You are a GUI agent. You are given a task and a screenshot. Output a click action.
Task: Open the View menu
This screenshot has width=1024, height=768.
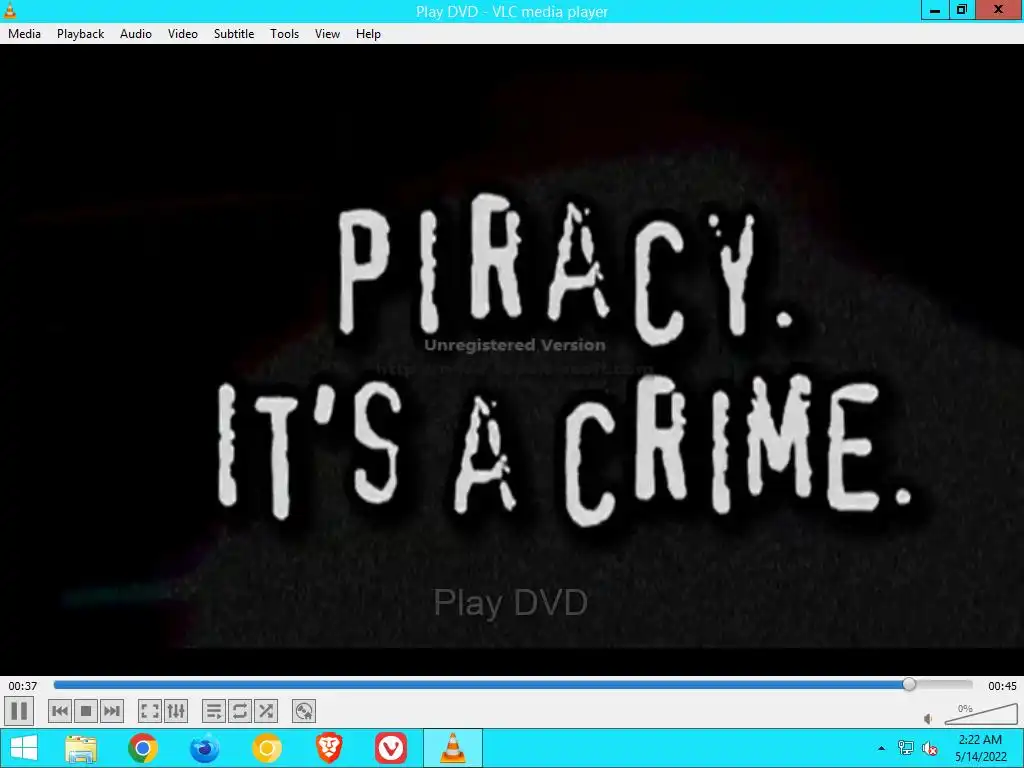pos(327,34)
